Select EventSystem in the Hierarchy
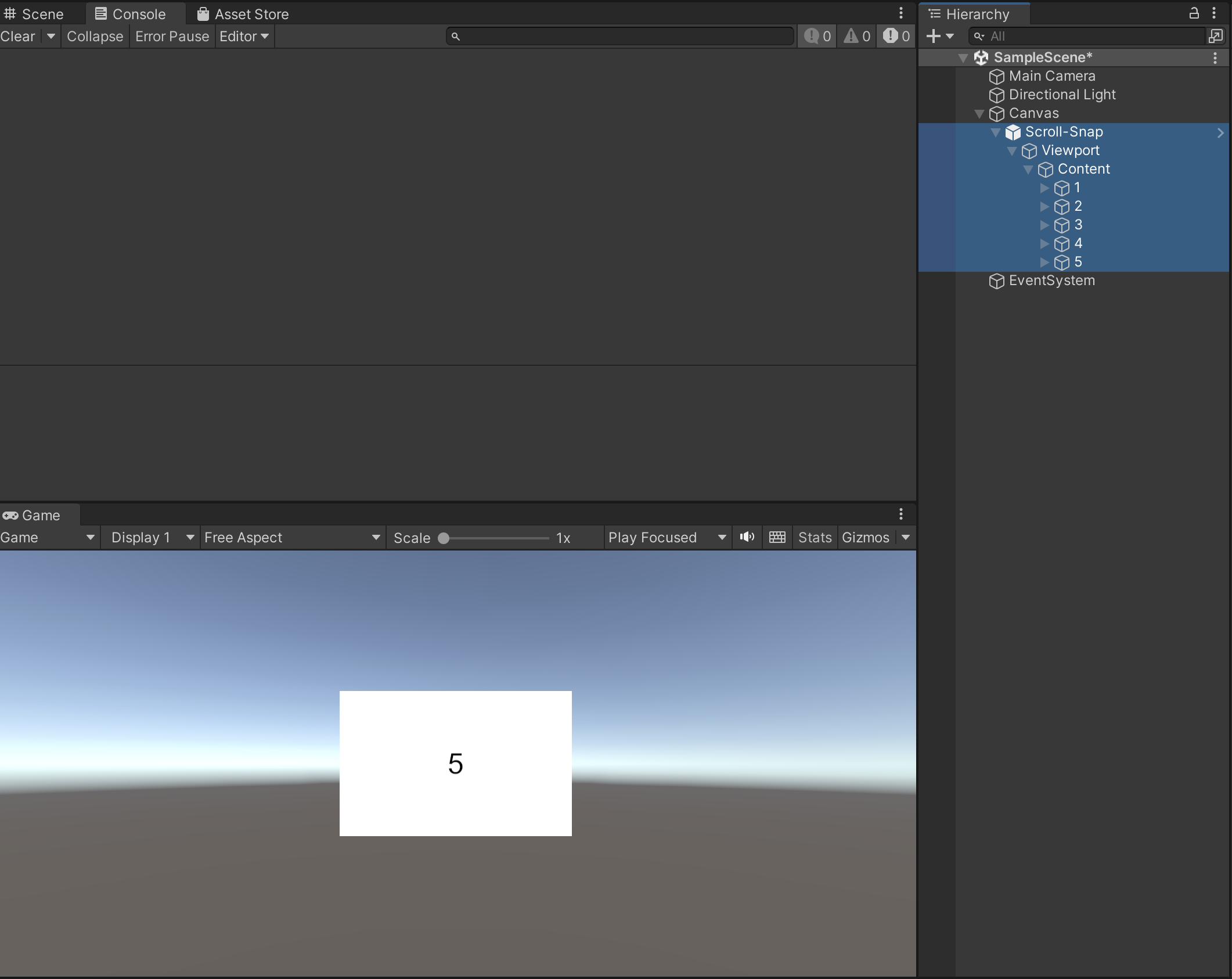1232x979 pixels. [1051, 280]
